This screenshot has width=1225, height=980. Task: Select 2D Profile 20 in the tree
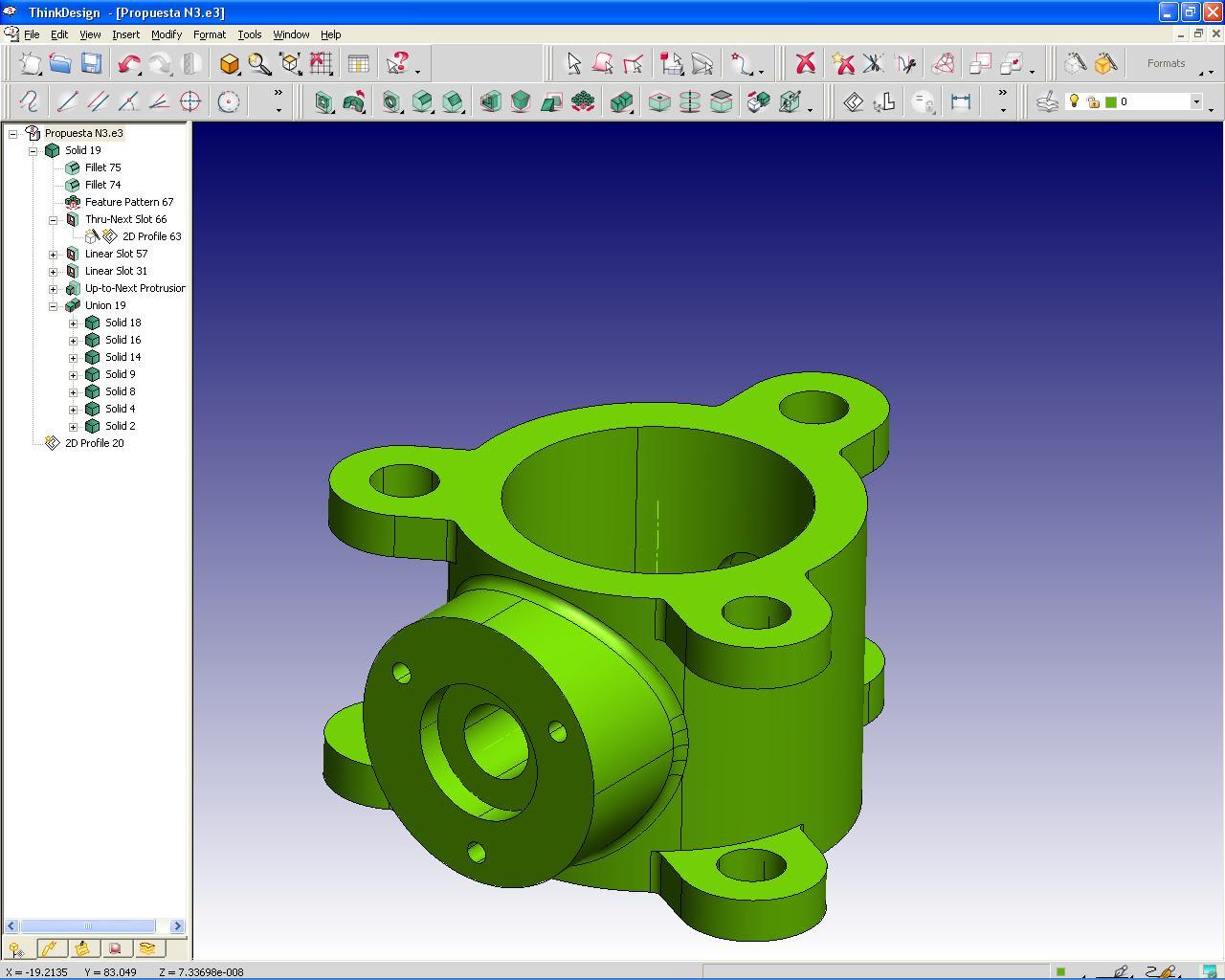pos(94,443)
